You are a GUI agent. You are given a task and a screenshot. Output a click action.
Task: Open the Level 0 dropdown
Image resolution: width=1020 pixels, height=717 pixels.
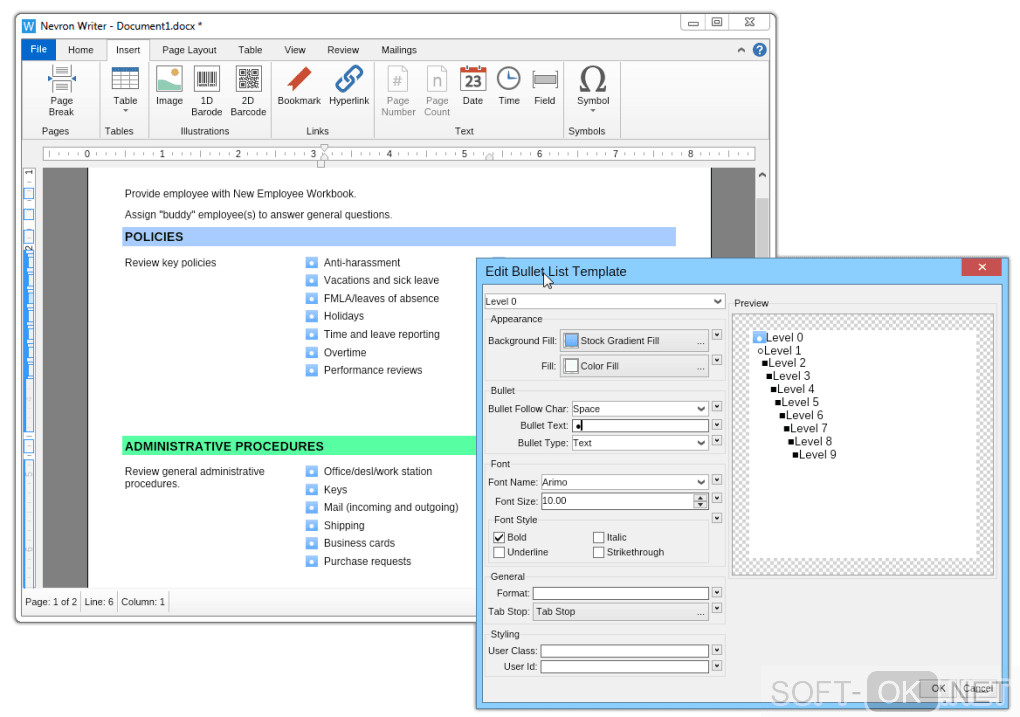604,301
